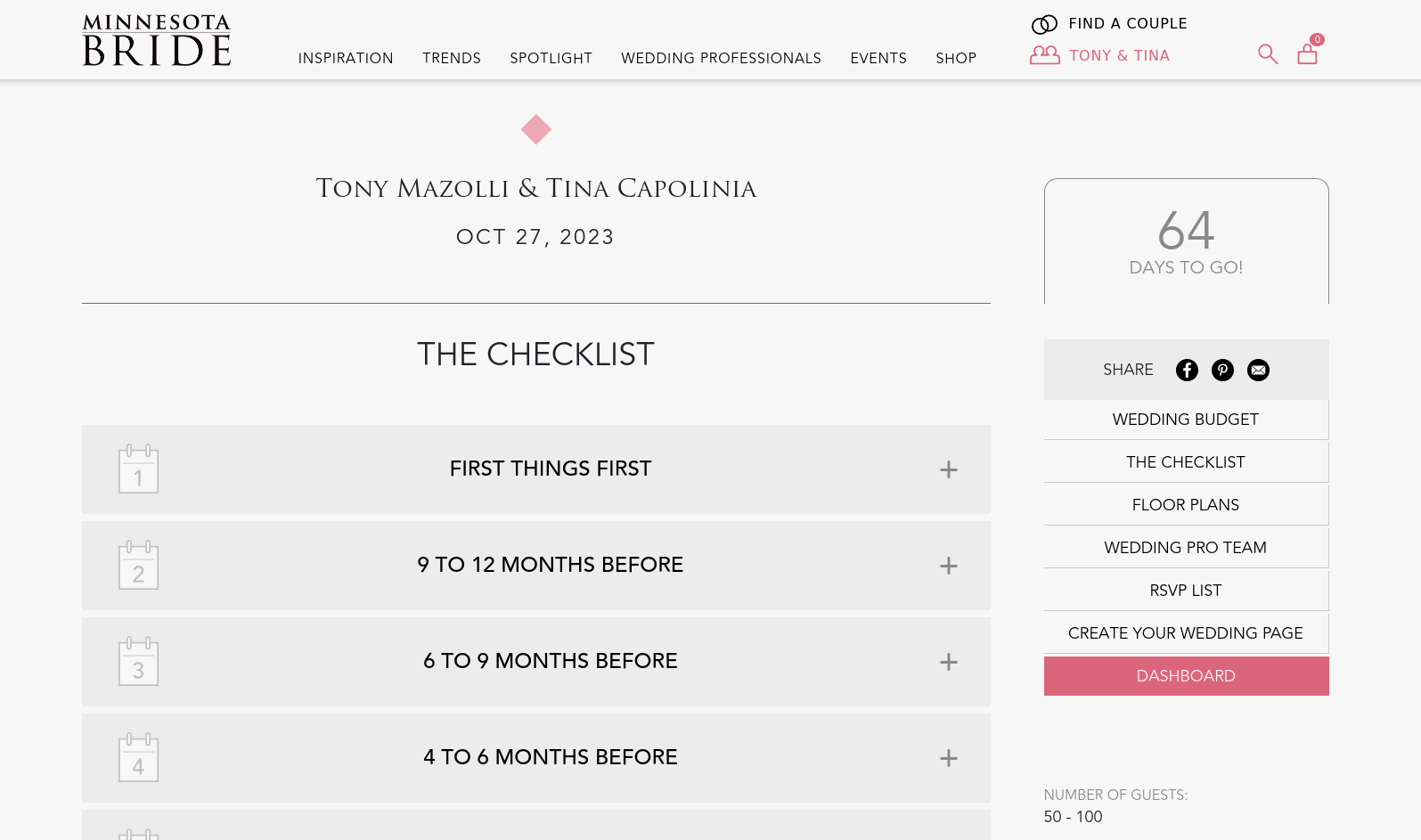Share via the Pinterest icon
This screenshot has width=1421, height=840.
tap(1222, 370)
